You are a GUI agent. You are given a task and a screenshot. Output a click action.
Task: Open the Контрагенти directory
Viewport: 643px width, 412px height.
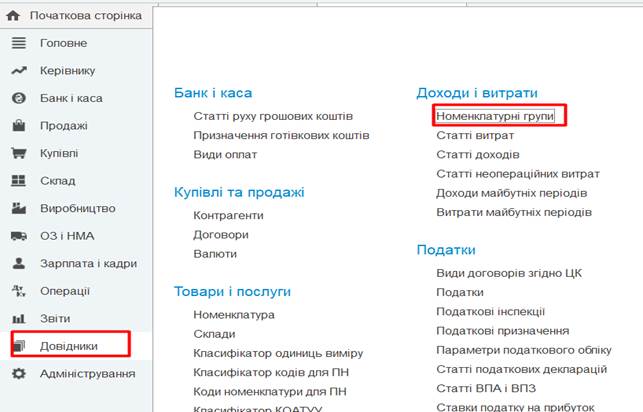pyautogui.click(x=228, y=215)
